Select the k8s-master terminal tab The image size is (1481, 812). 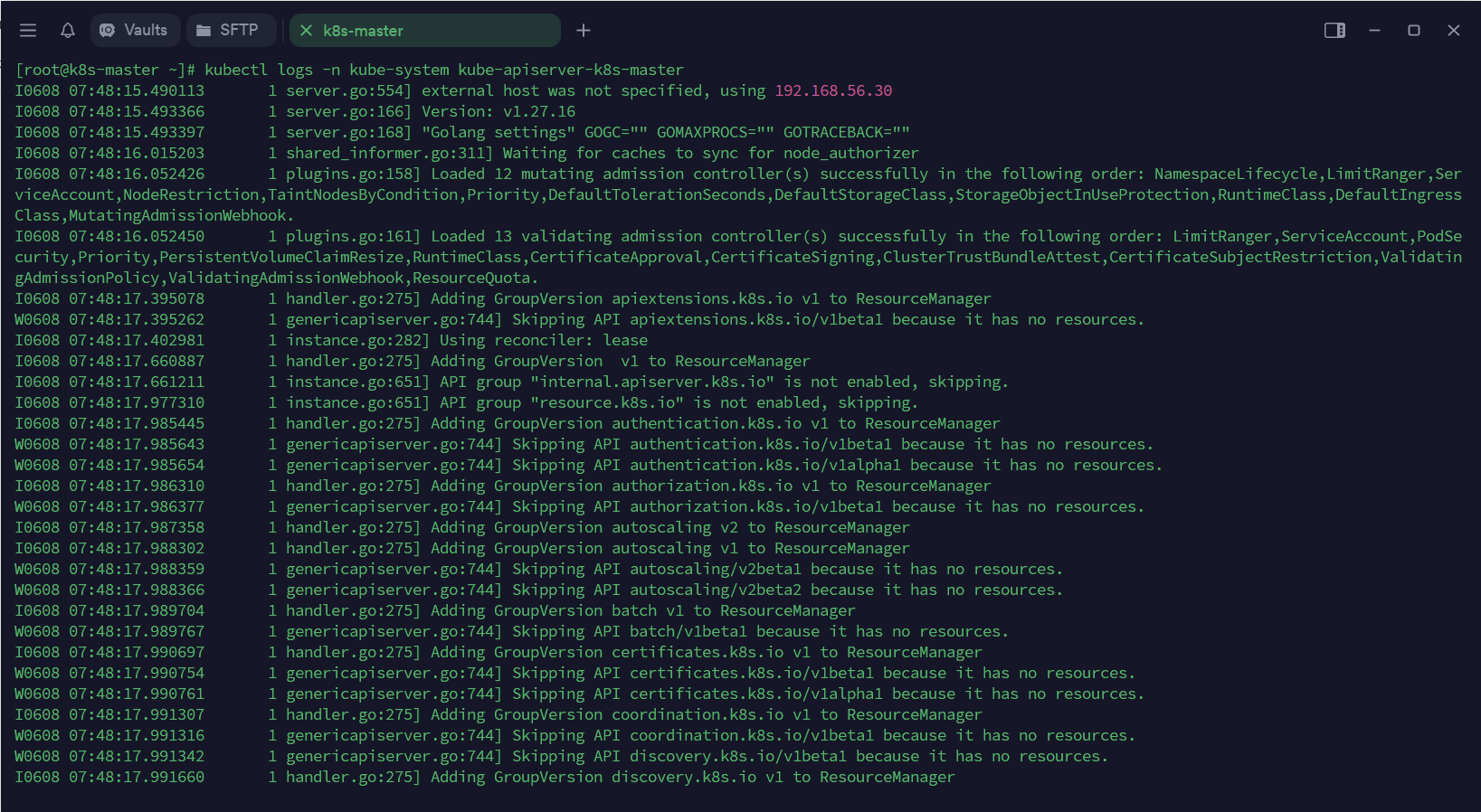[x=425, y=31]
